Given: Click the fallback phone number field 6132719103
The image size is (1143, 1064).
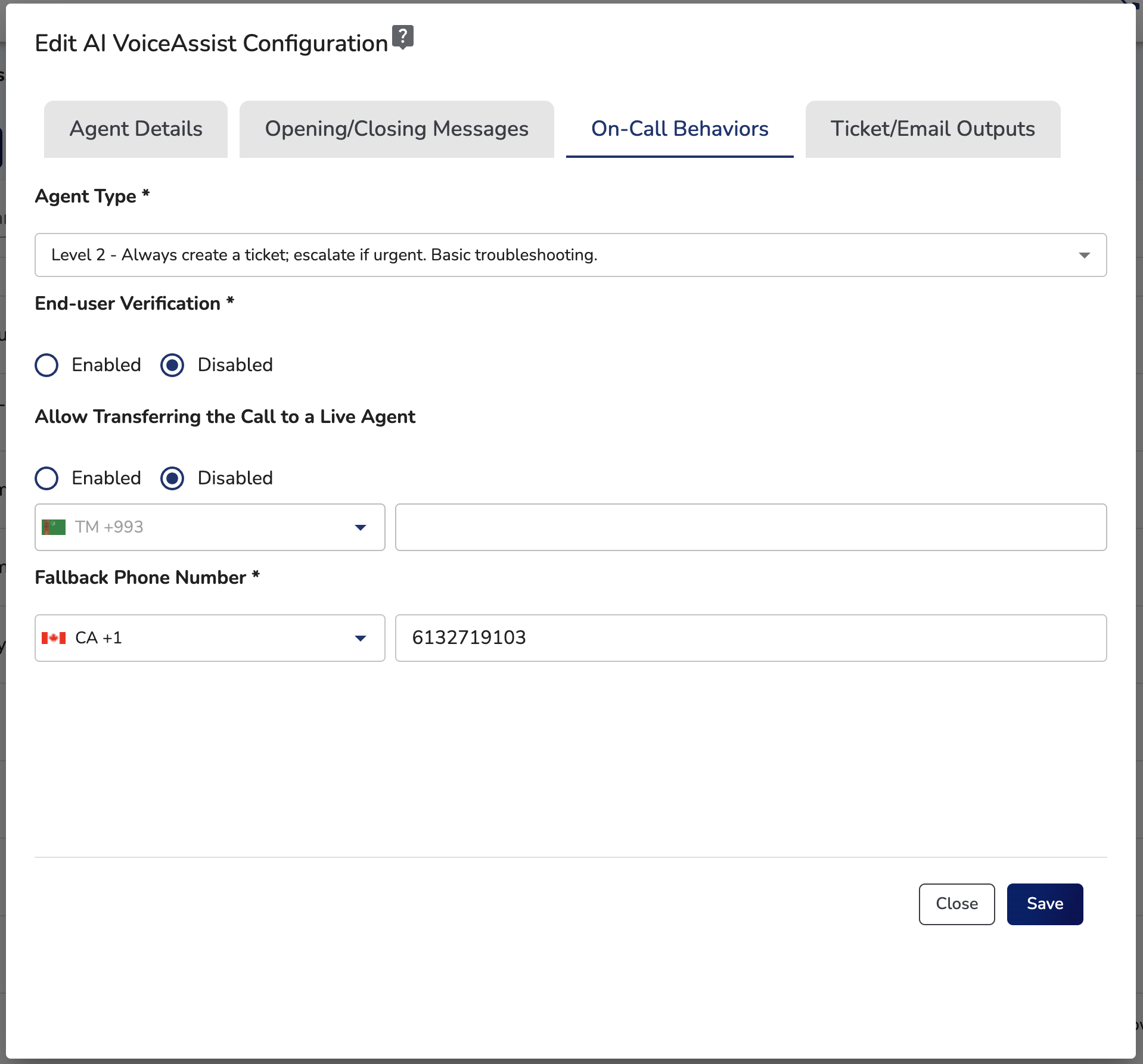Looking at the screenshot, I should (x=751, y=638).
